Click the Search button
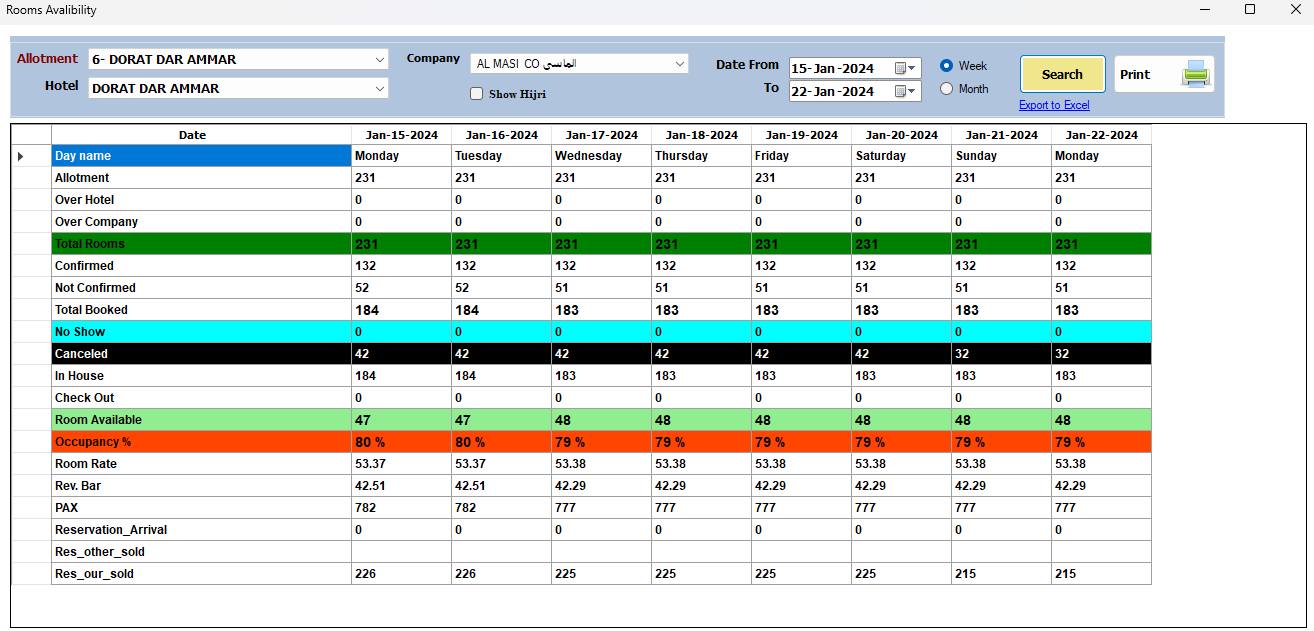 [1062, 74]
